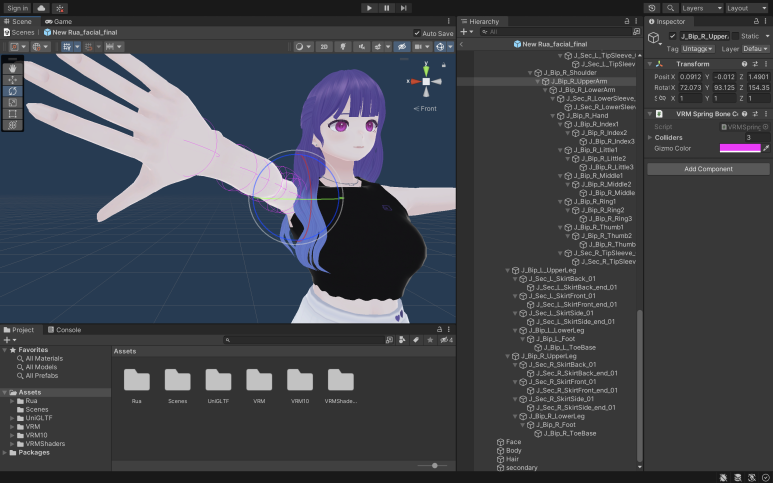Screen dimensions: 773x483
Task: Toggle scene view rotation lock
Action: pos(444,65)
